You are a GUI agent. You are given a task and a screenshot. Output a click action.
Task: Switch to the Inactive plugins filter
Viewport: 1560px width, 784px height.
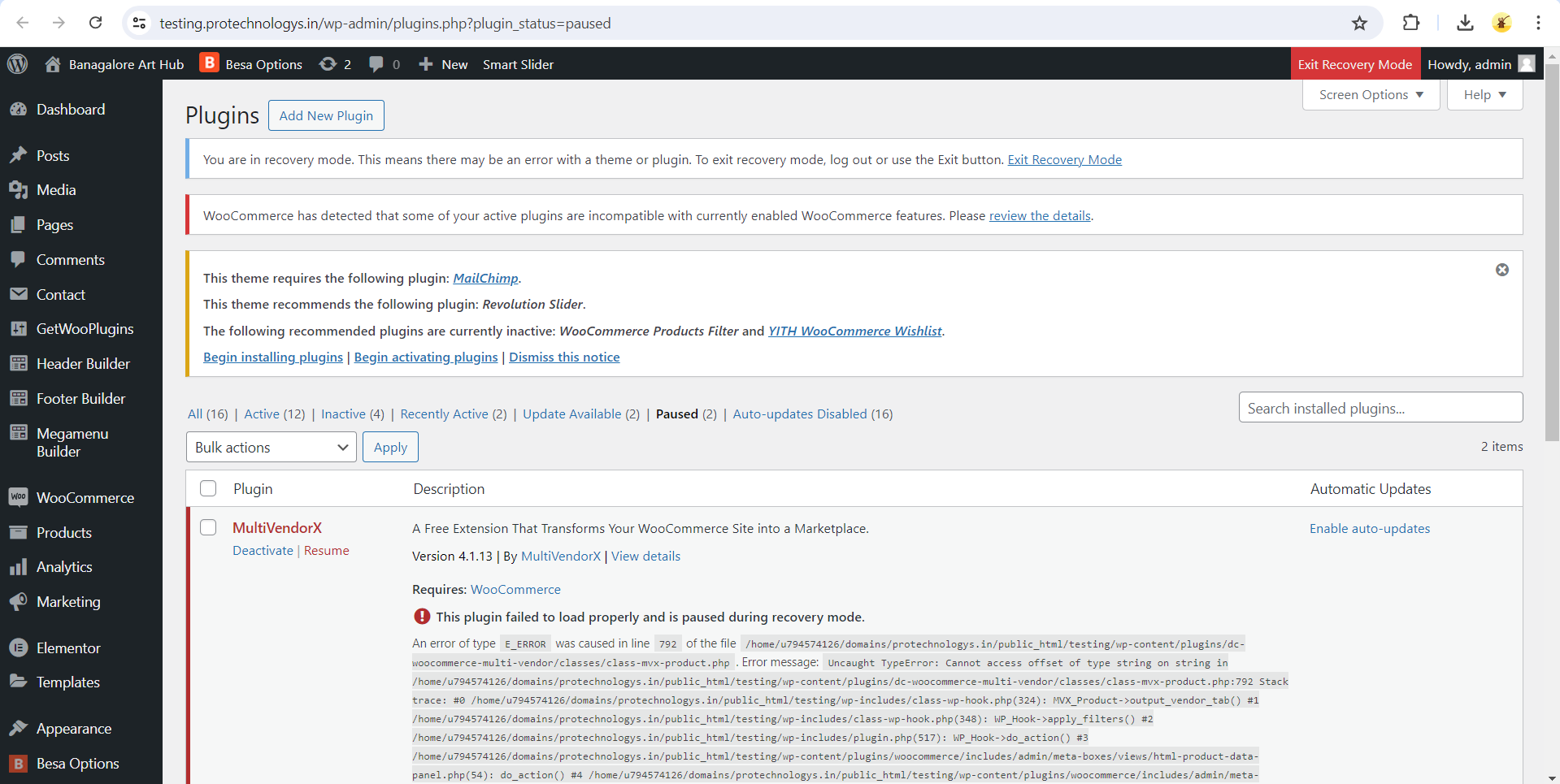(343, 414)
